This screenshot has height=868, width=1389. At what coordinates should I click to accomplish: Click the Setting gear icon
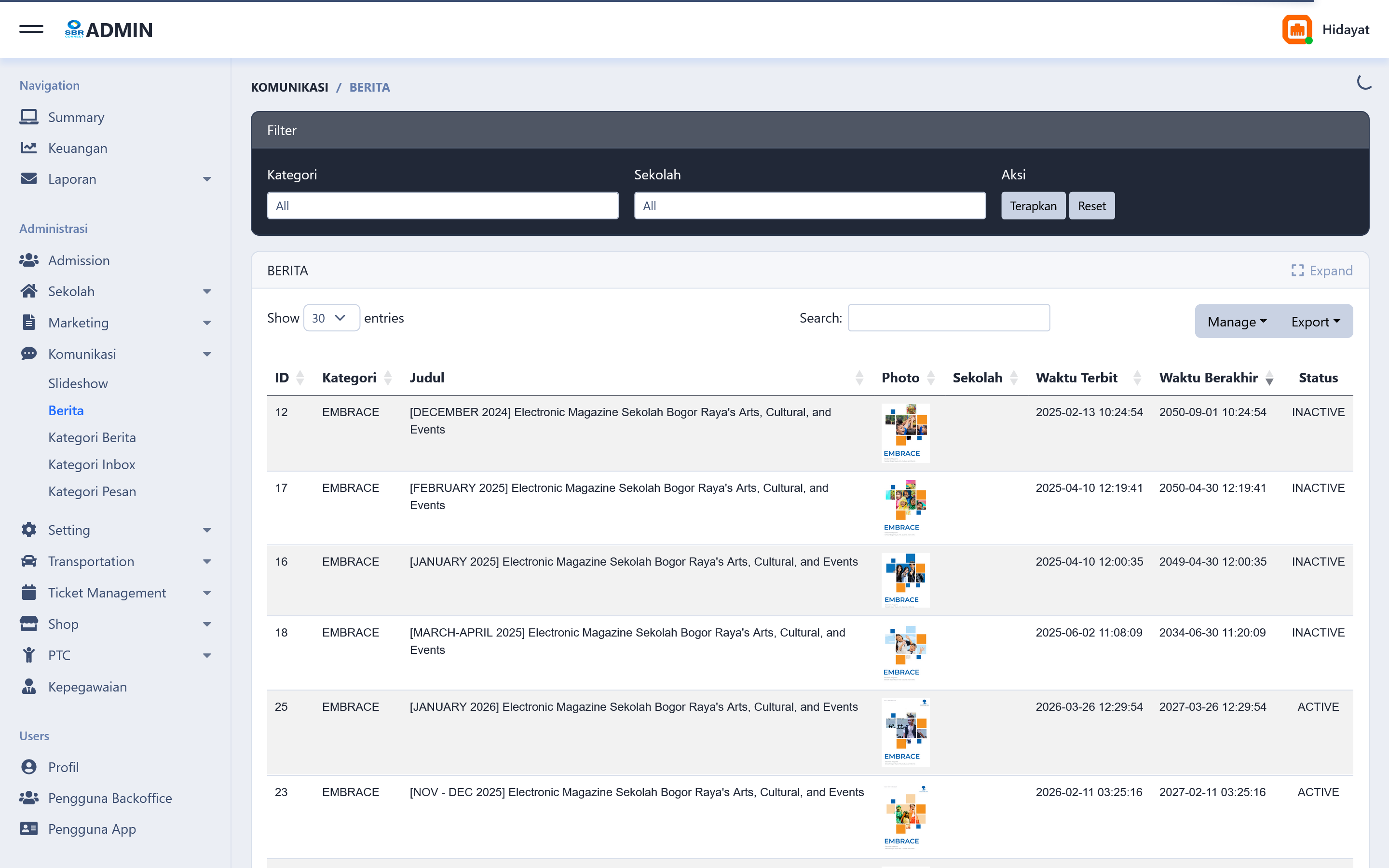(x=29, y=530)
